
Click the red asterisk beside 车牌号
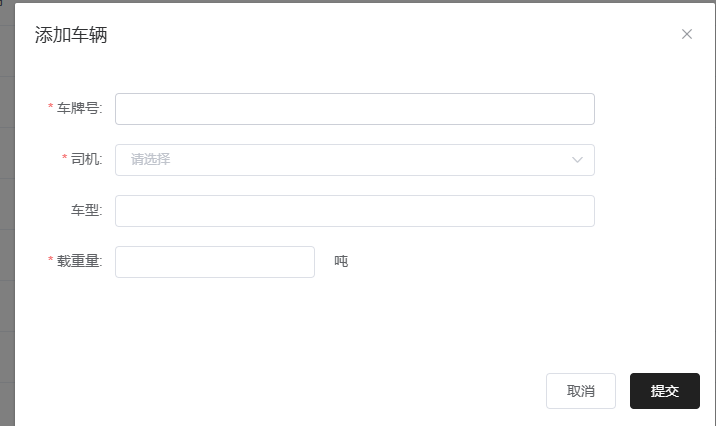pos(51,108)
